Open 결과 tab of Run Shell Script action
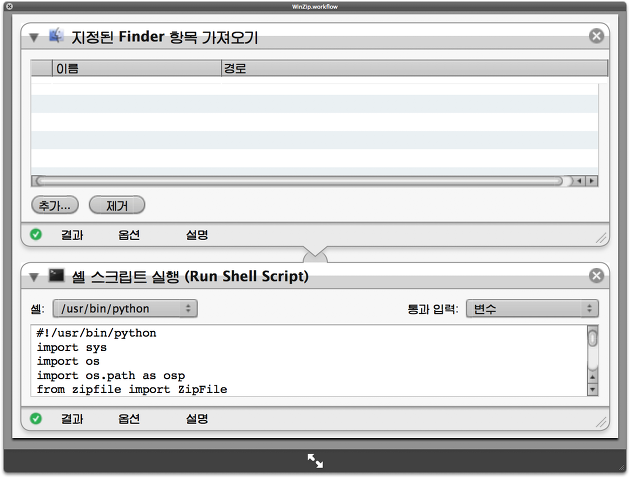The image size is (630, 478). click(72, 419)
